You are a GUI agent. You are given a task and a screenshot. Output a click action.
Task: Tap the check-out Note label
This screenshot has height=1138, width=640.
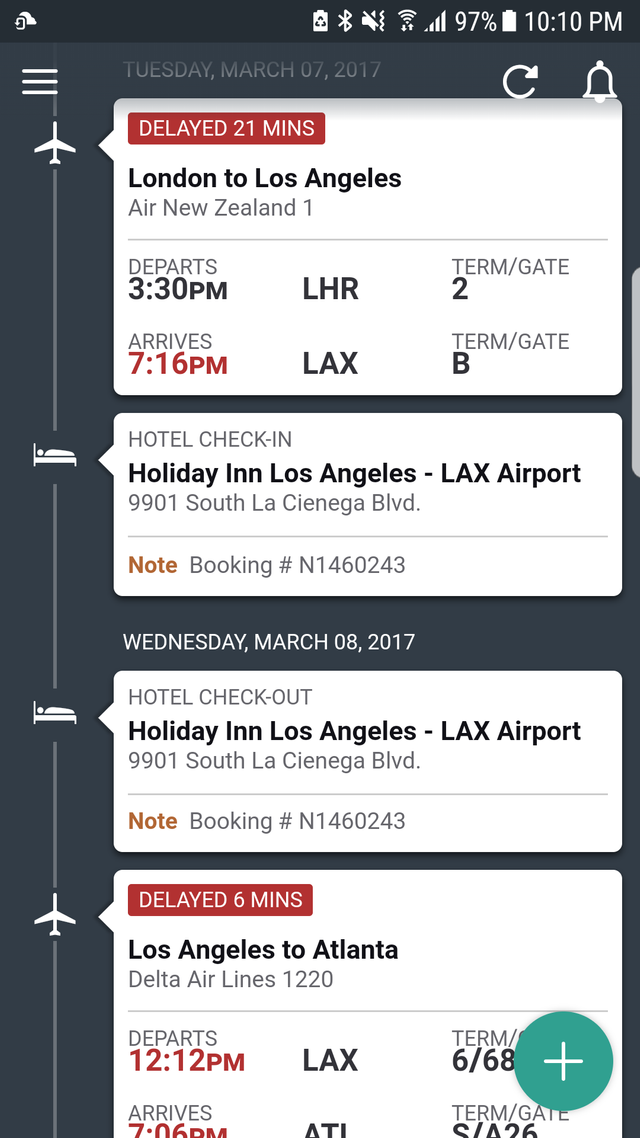point(153,821)
